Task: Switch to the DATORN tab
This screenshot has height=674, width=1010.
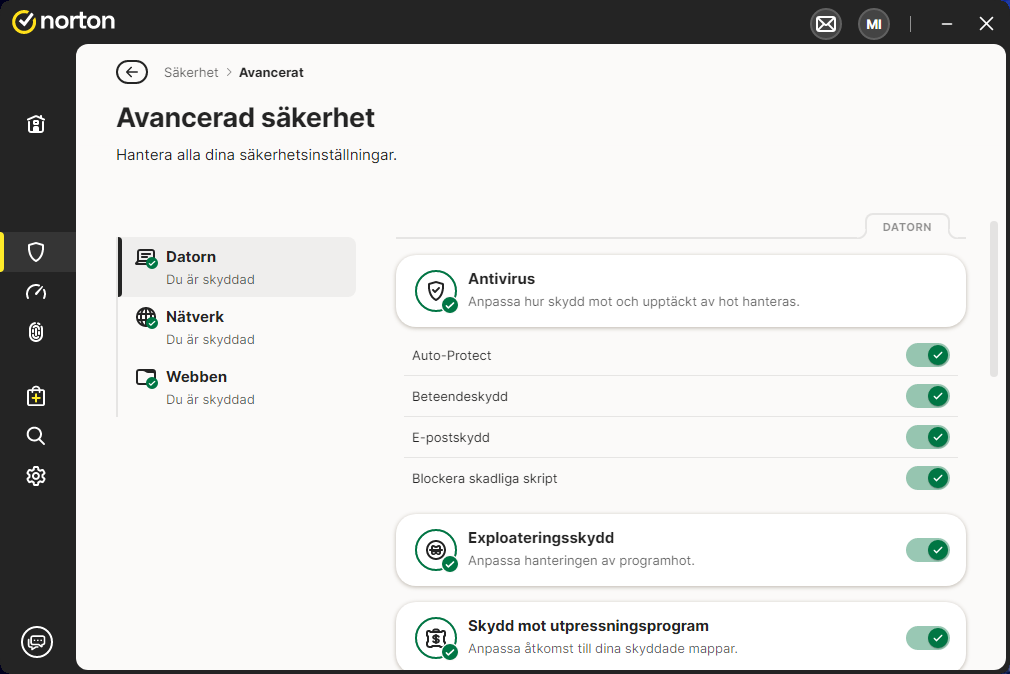Action: [x=906, y=227]
